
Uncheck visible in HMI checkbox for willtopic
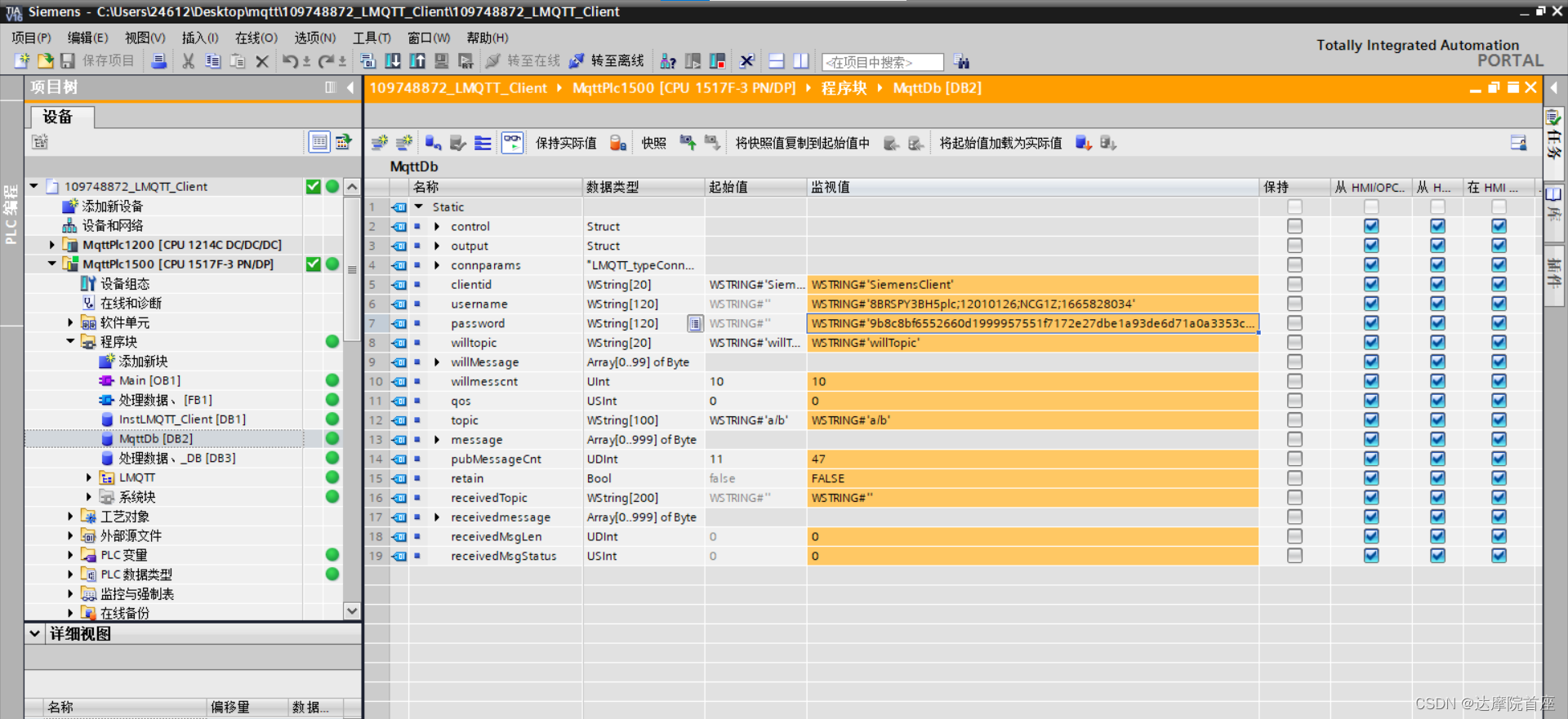click(1499, 343)
